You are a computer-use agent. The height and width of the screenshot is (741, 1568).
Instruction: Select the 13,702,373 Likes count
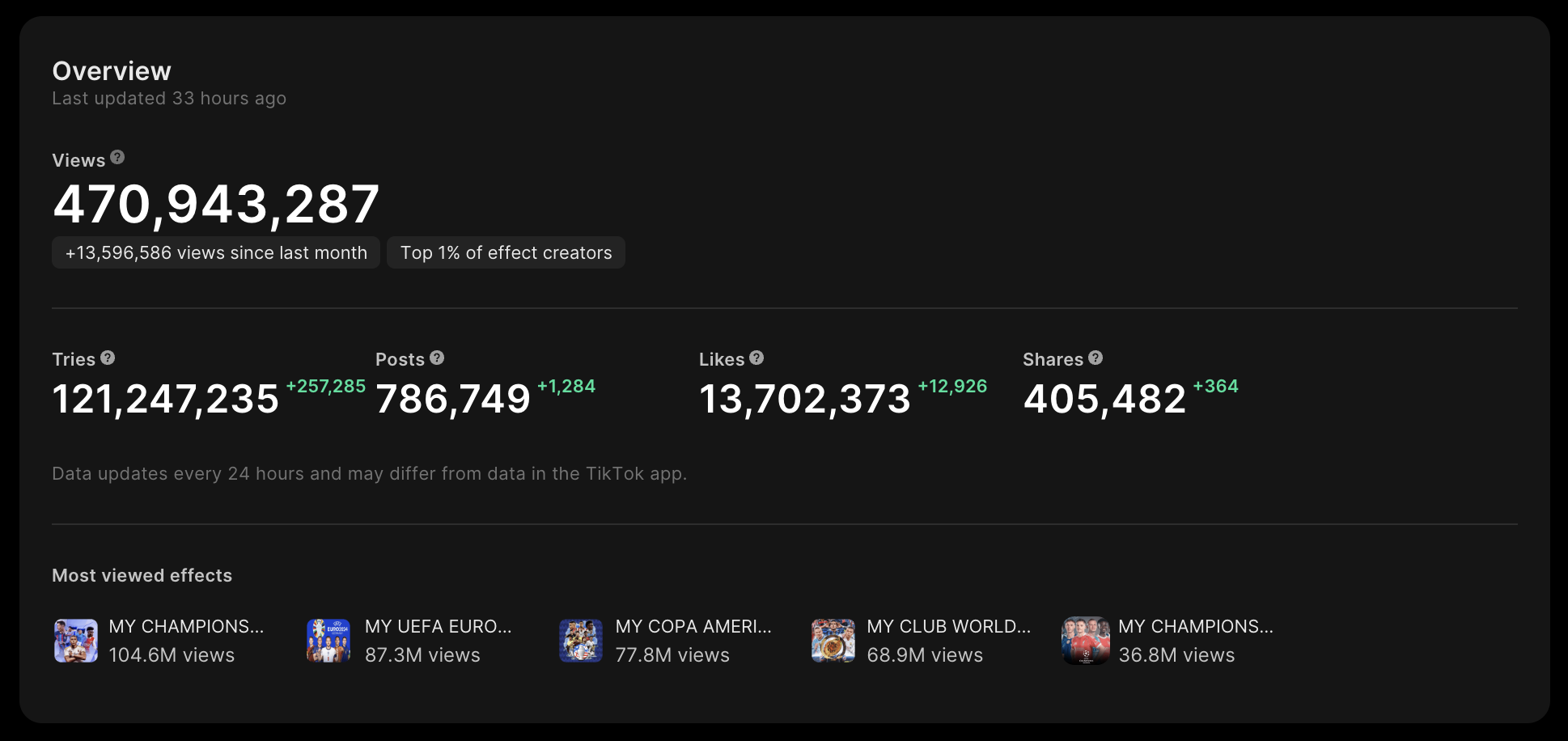805,400
